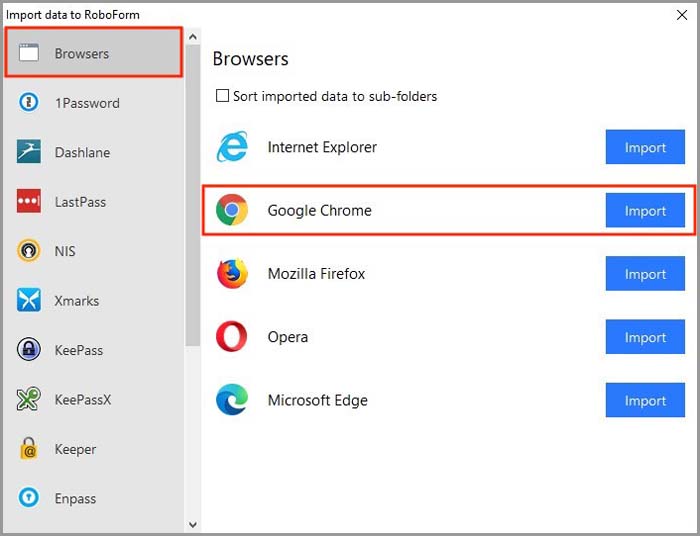The height and width of the screenshot is (536, 700).
Task: Select KeePassX label in sidebar
Action: pos(83,399)
